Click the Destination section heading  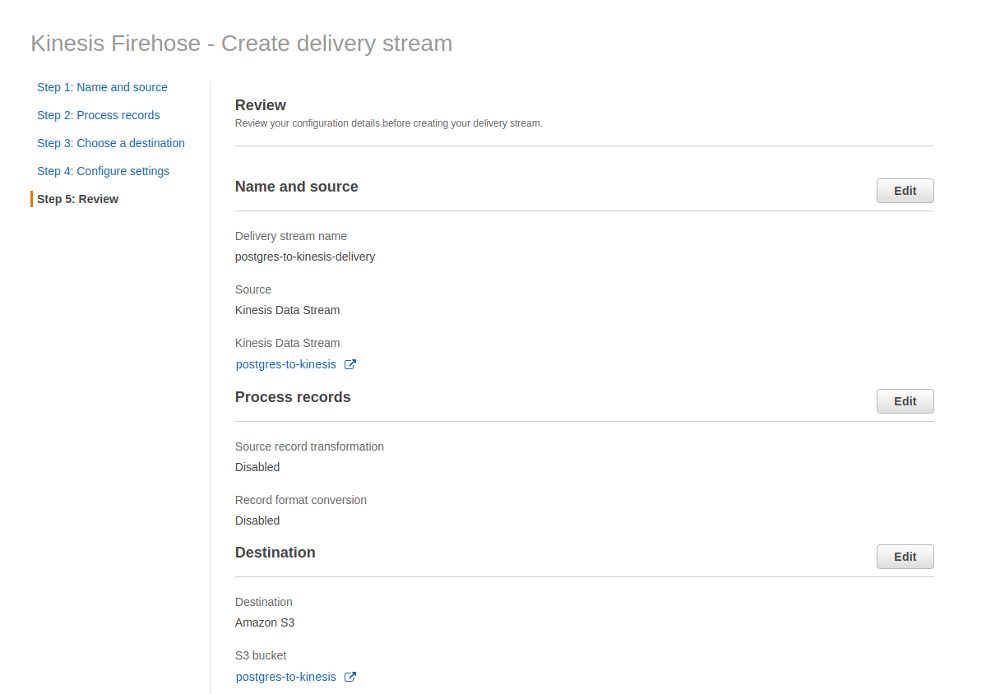tap(275, 552)
